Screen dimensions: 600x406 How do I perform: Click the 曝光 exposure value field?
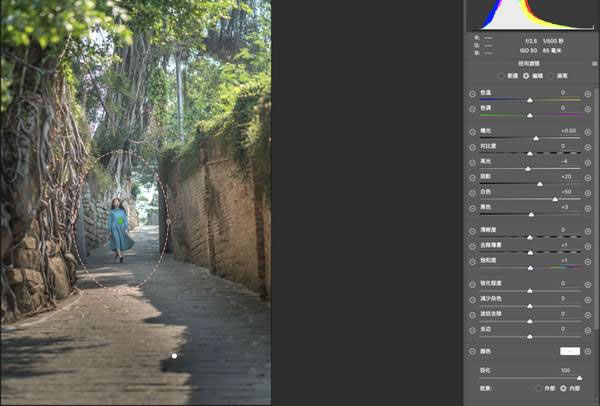[569, 131]
